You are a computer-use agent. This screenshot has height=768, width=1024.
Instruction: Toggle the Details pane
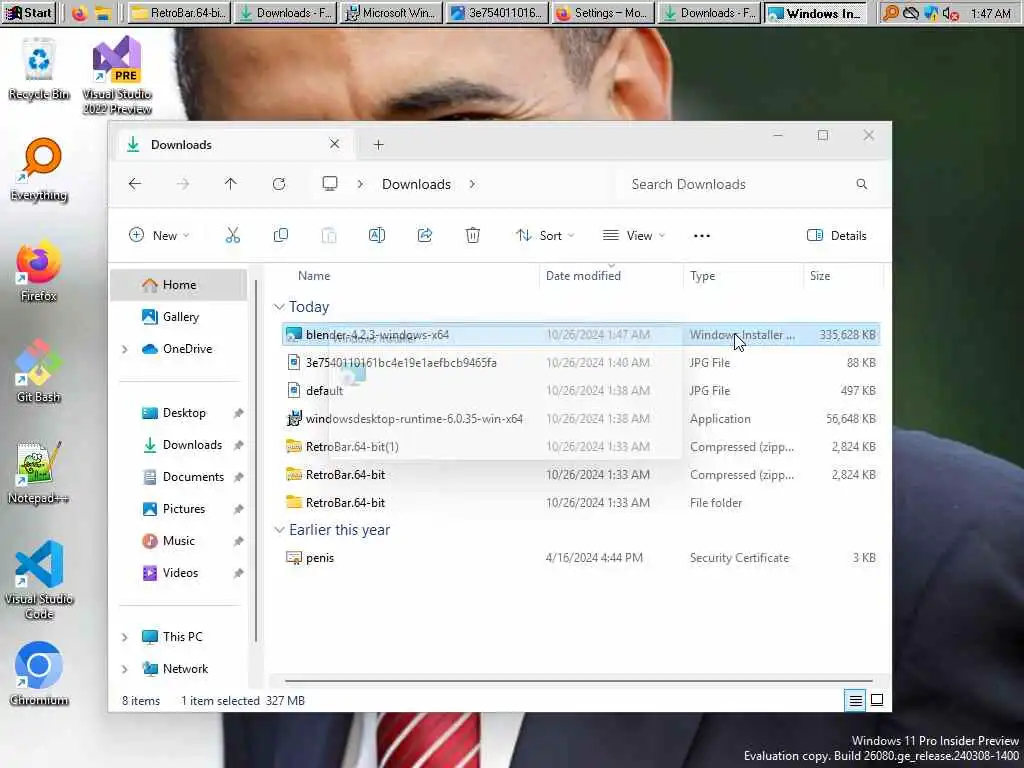tap(837, 236)
